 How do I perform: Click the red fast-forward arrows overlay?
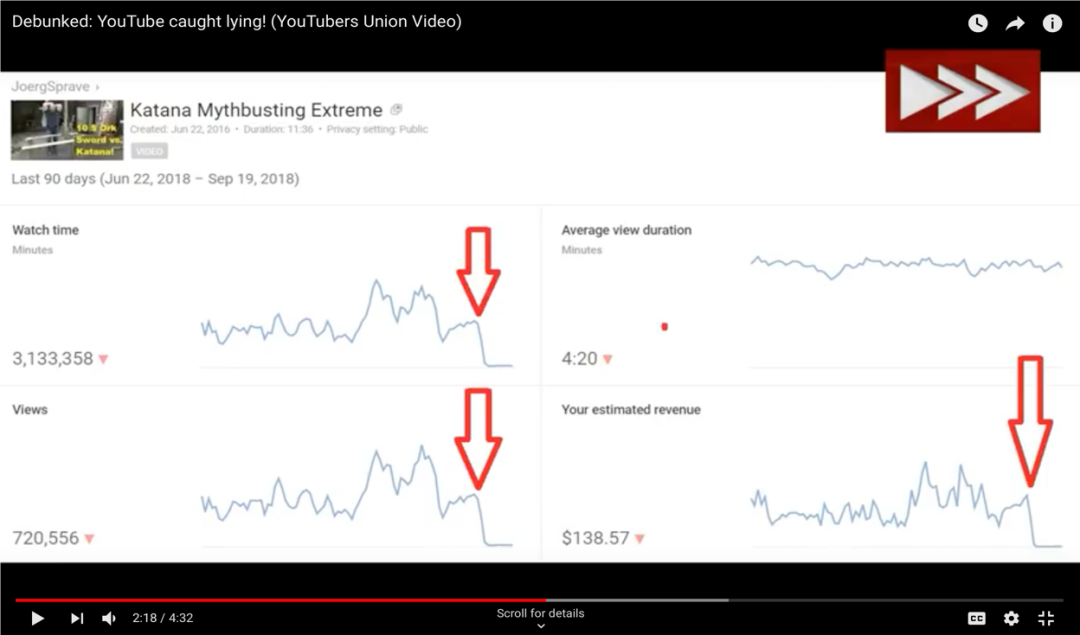[962, 91]
